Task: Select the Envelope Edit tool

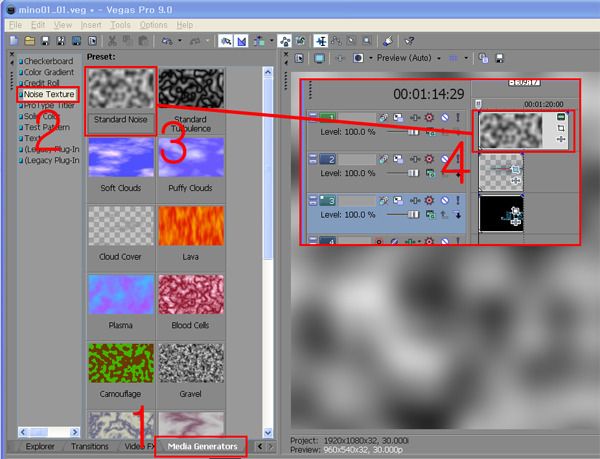Action: coord(336,41)
